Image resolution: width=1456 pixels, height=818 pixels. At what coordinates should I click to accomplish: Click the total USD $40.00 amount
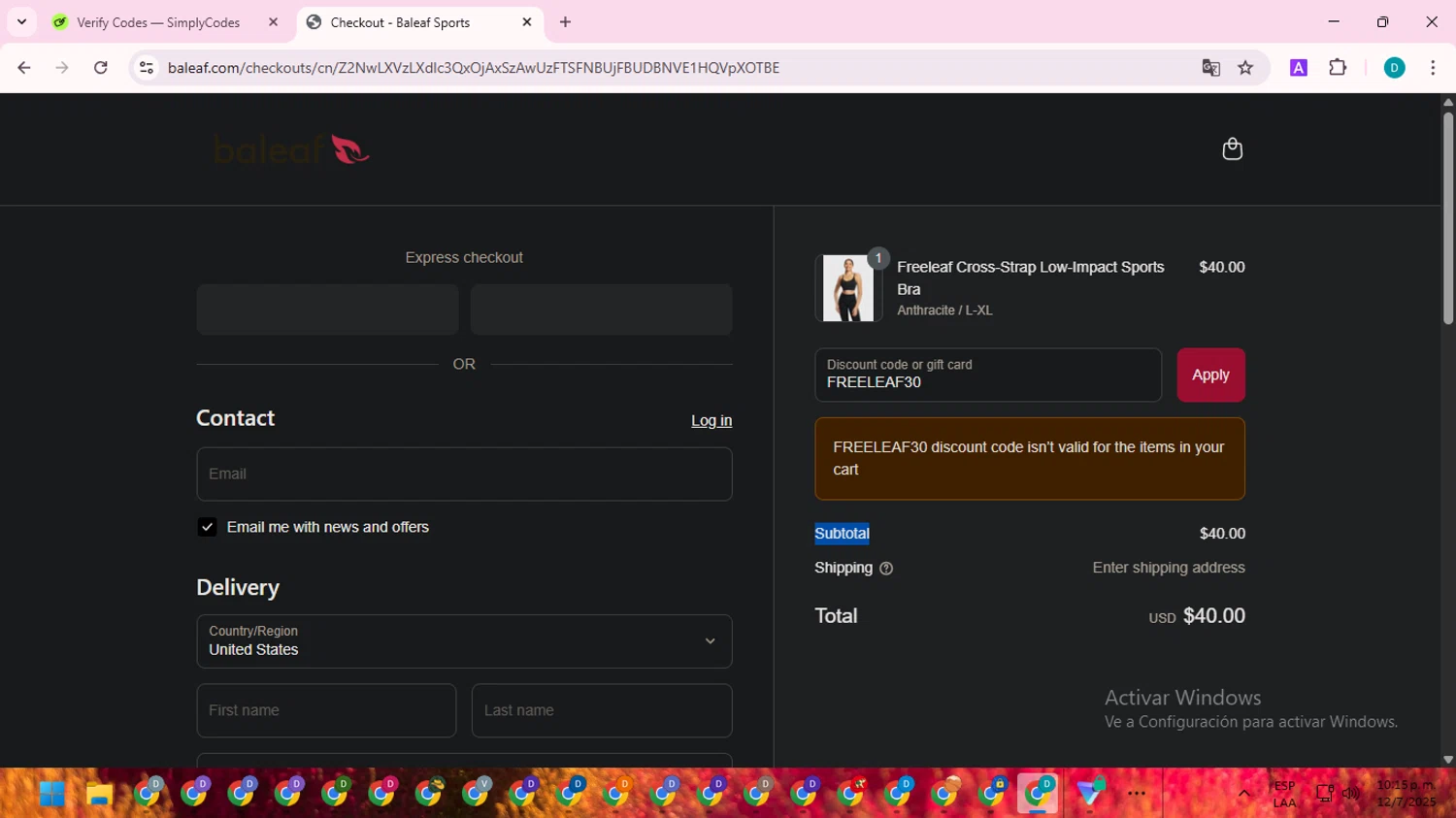[x=1197, y=616]
